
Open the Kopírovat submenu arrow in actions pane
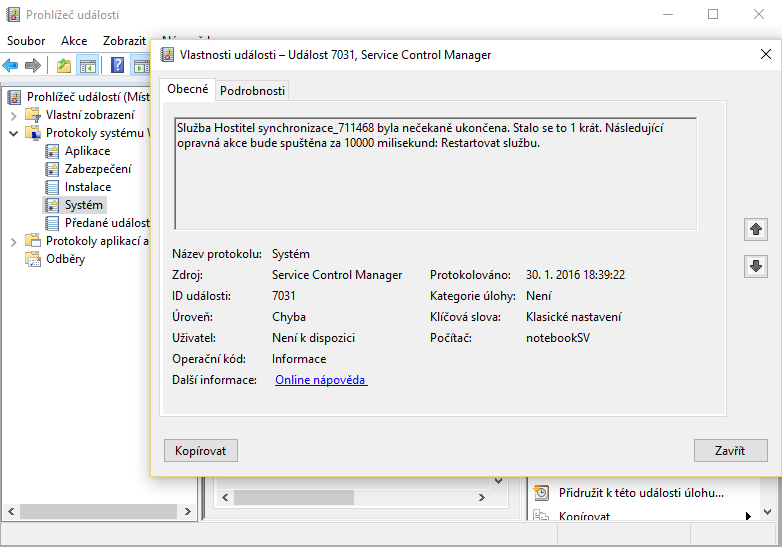tap(748, 516)
